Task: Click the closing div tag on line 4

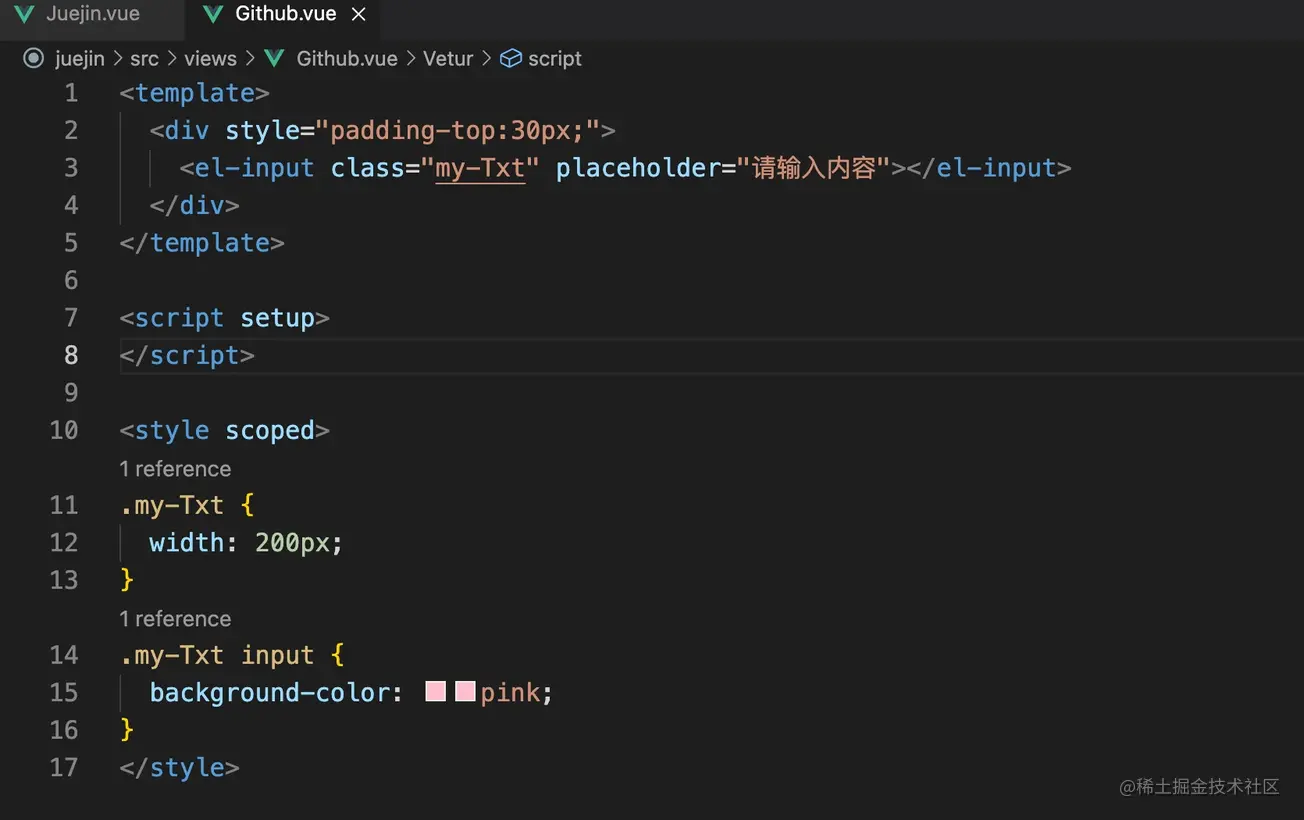Action: pyautogui.click(x=194, y=205)
